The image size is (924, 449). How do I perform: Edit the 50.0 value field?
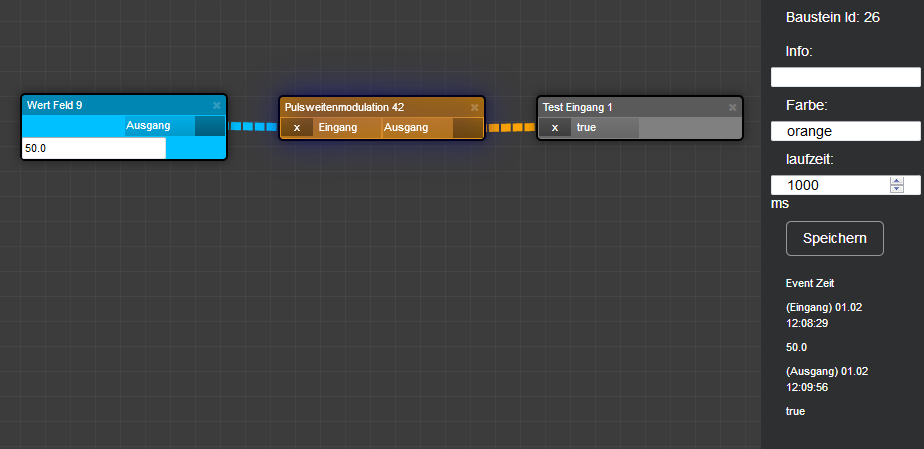(x=94, y=148)
